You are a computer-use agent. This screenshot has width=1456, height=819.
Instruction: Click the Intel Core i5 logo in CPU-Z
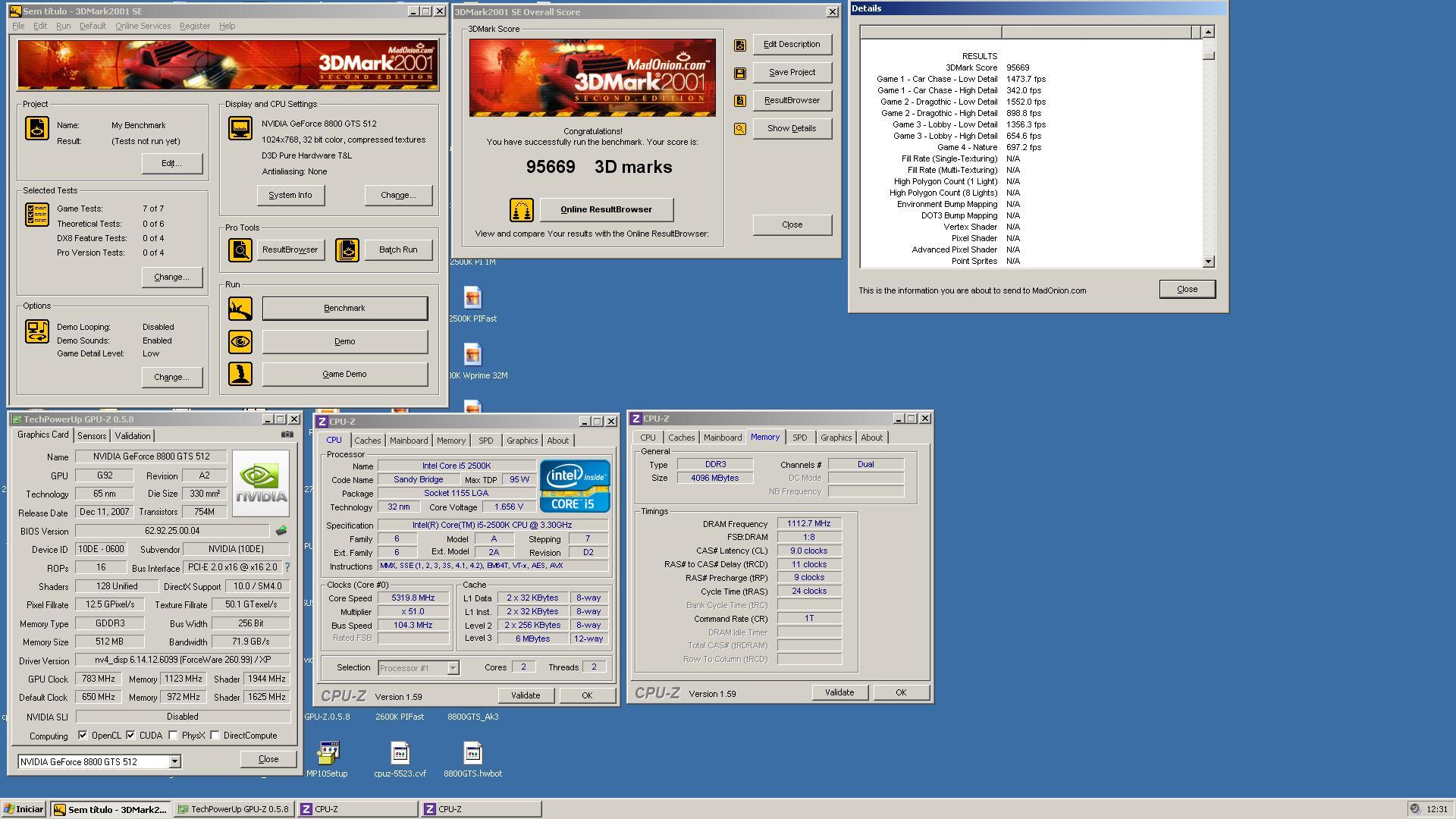(x=575, y=485)
